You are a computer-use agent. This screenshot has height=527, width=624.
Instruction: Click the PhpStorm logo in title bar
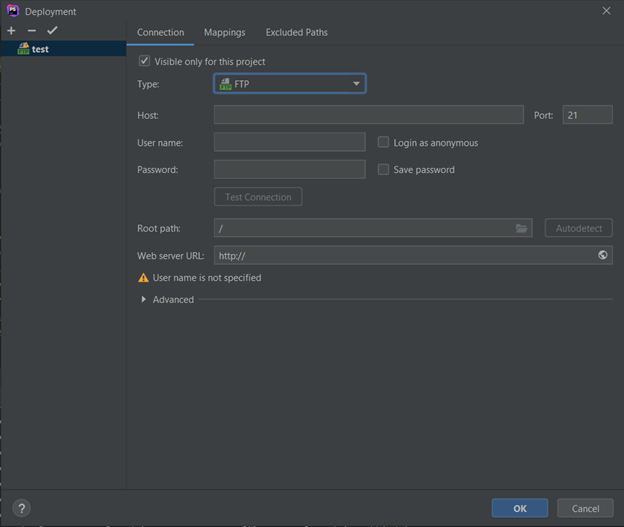tap(13, 11)
